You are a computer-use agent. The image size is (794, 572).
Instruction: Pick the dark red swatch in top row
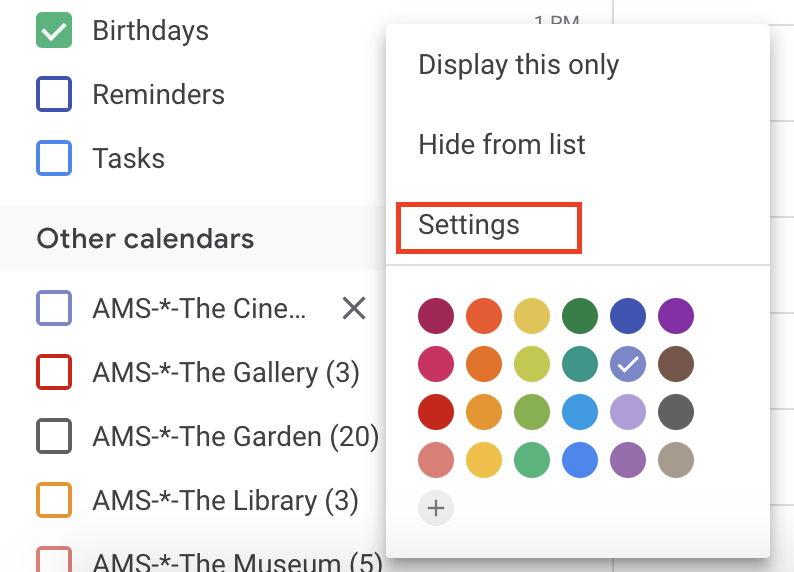click(435, 316)
